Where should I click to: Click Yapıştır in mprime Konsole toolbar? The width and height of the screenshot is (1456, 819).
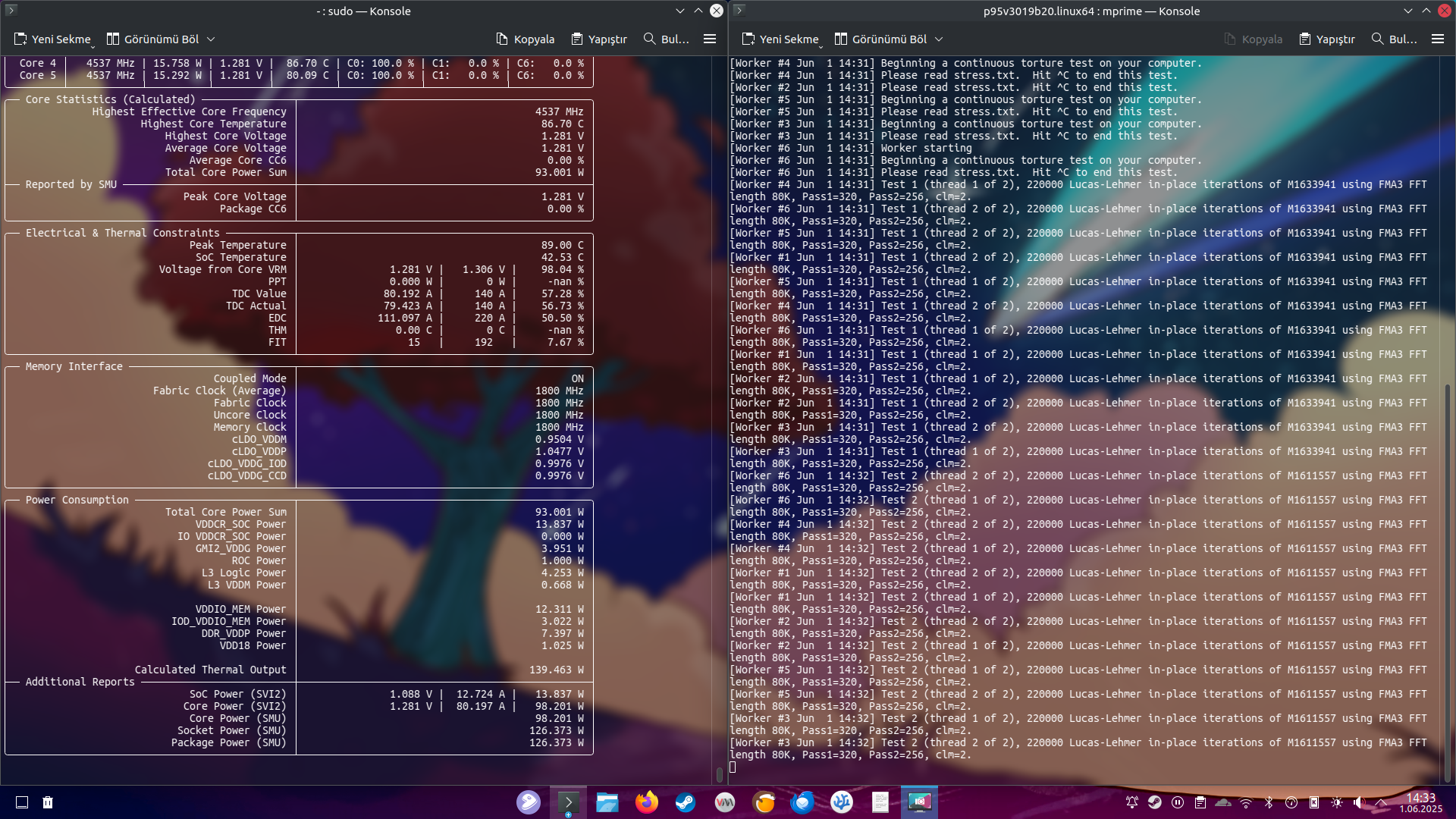(x=1327, y=39)
